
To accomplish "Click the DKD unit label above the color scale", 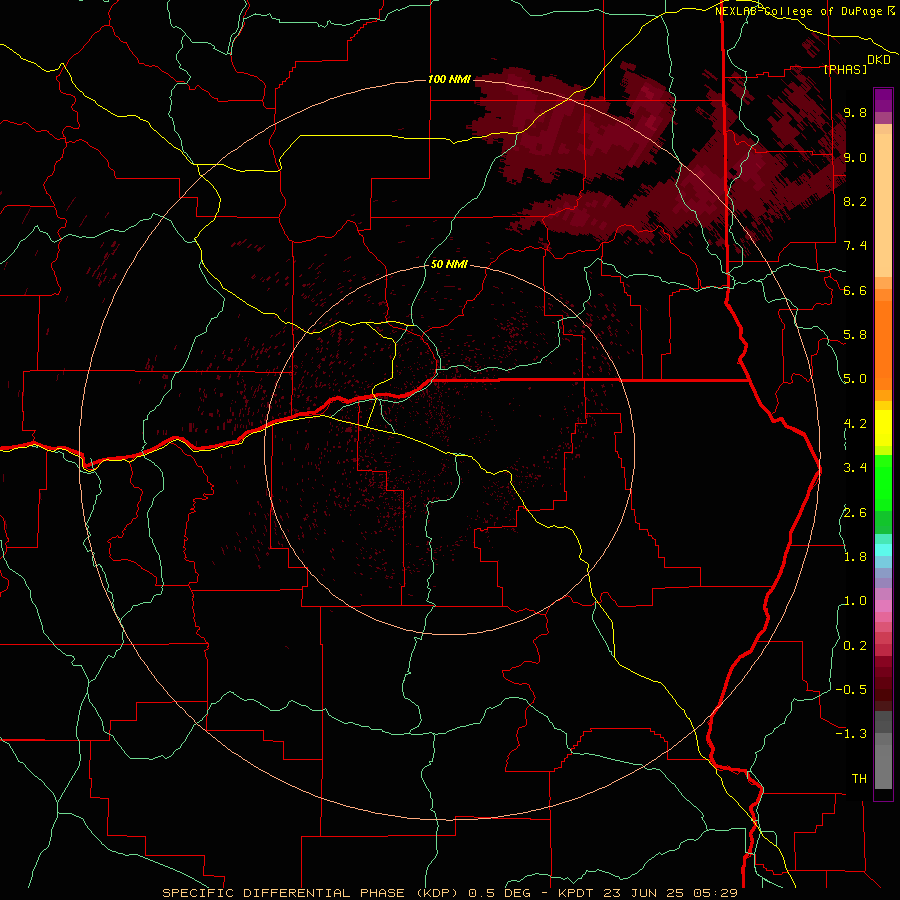I will click(879, 60).
